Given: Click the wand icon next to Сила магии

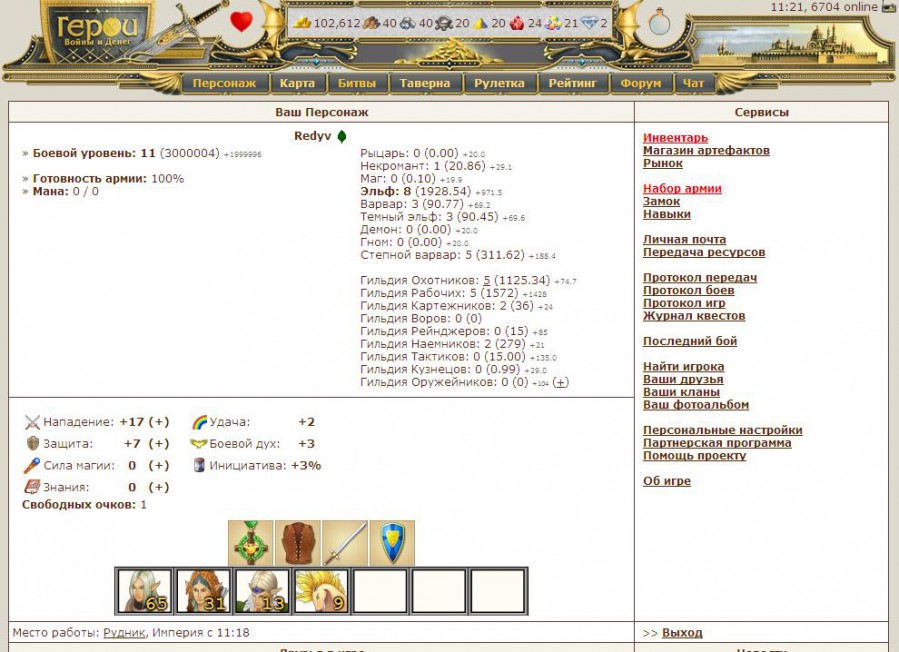Looking at the screenshot, I should click(x=32, y=465).
